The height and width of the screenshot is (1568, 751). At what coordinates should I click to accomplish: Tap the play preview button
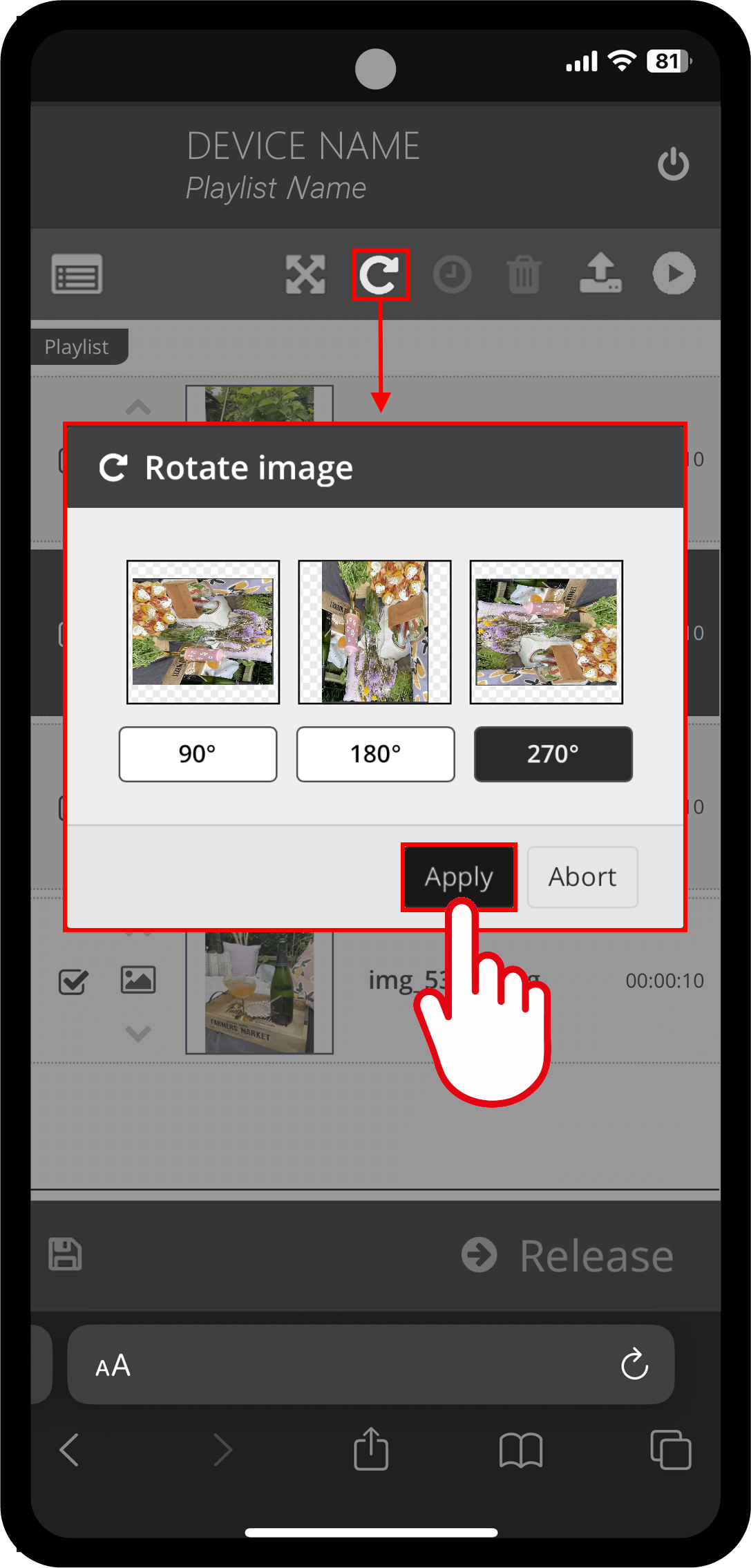click(674, 273)
